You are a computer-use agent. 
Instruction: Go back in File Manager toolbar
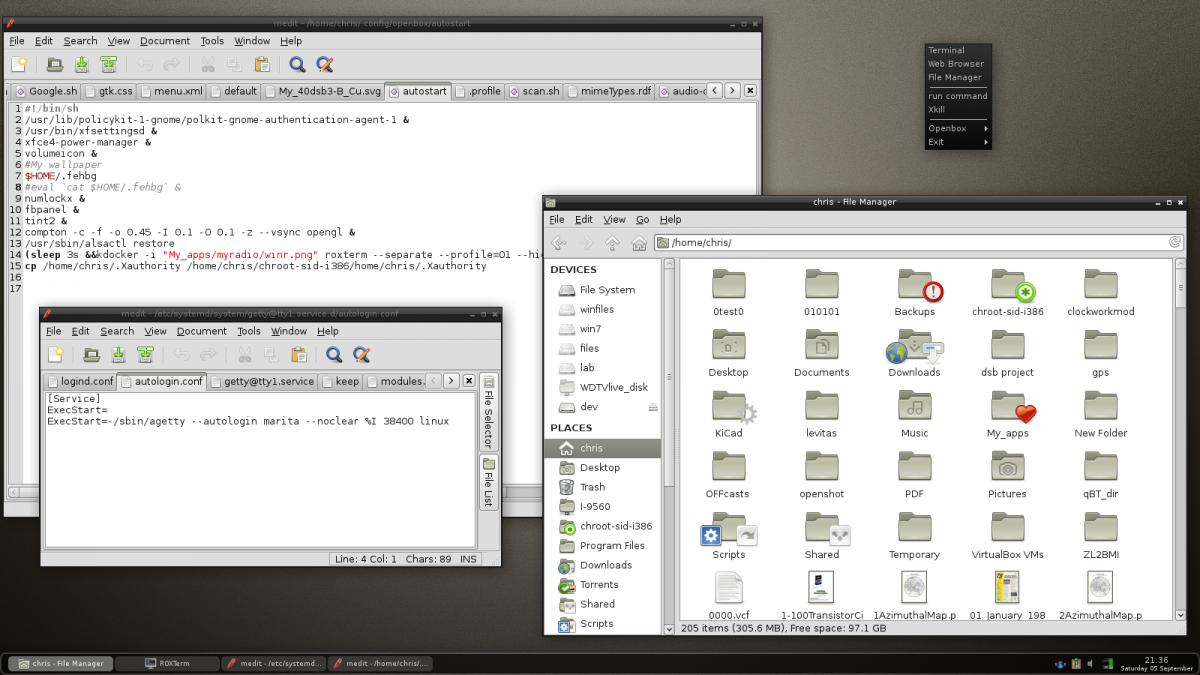pos(559,242)
